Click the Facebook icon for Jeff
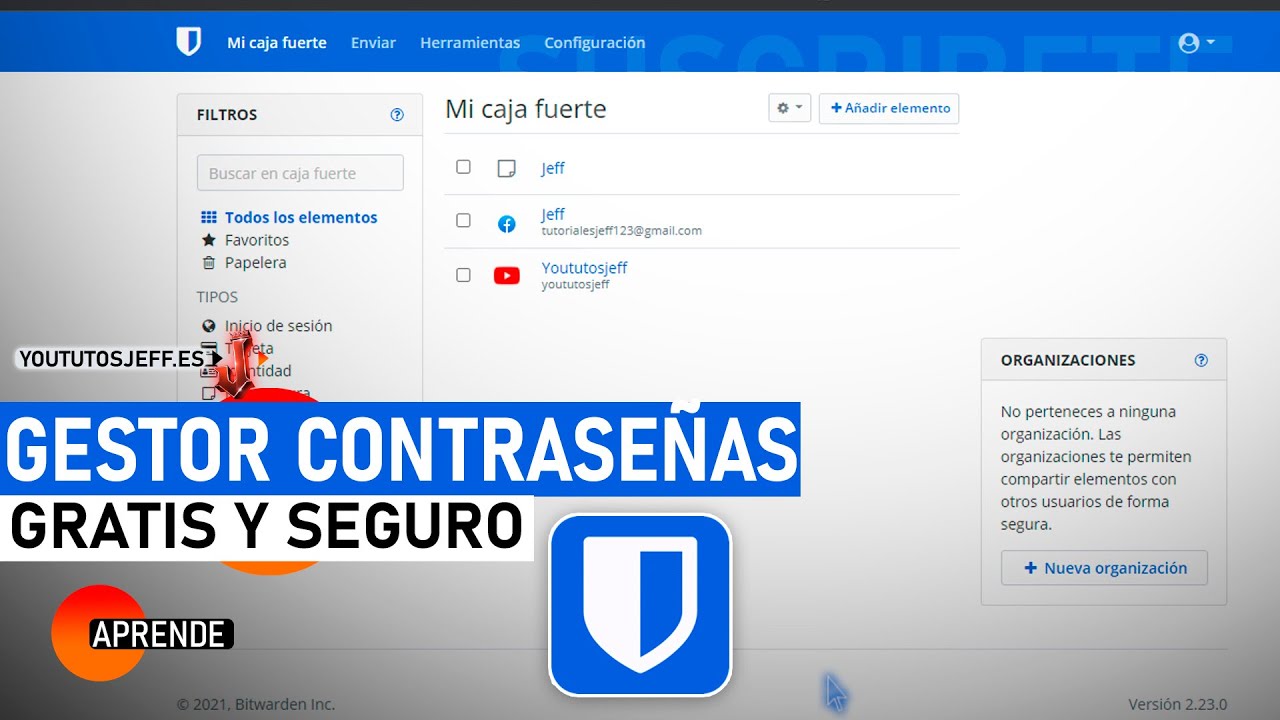This screenshot has height=720, width=1280. pyautogui.click(x=507, y=224)
